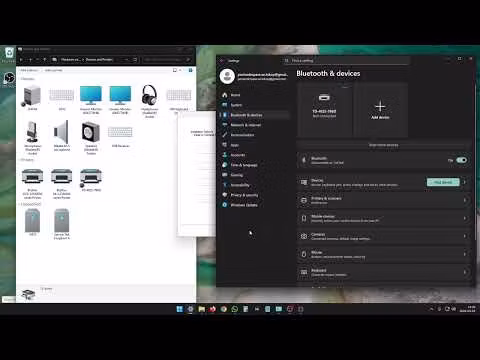Image resolution: width=480 pixels, height=360 pixels.
Task: Click the Add device button in Devices row
Action: pos(443,182)
